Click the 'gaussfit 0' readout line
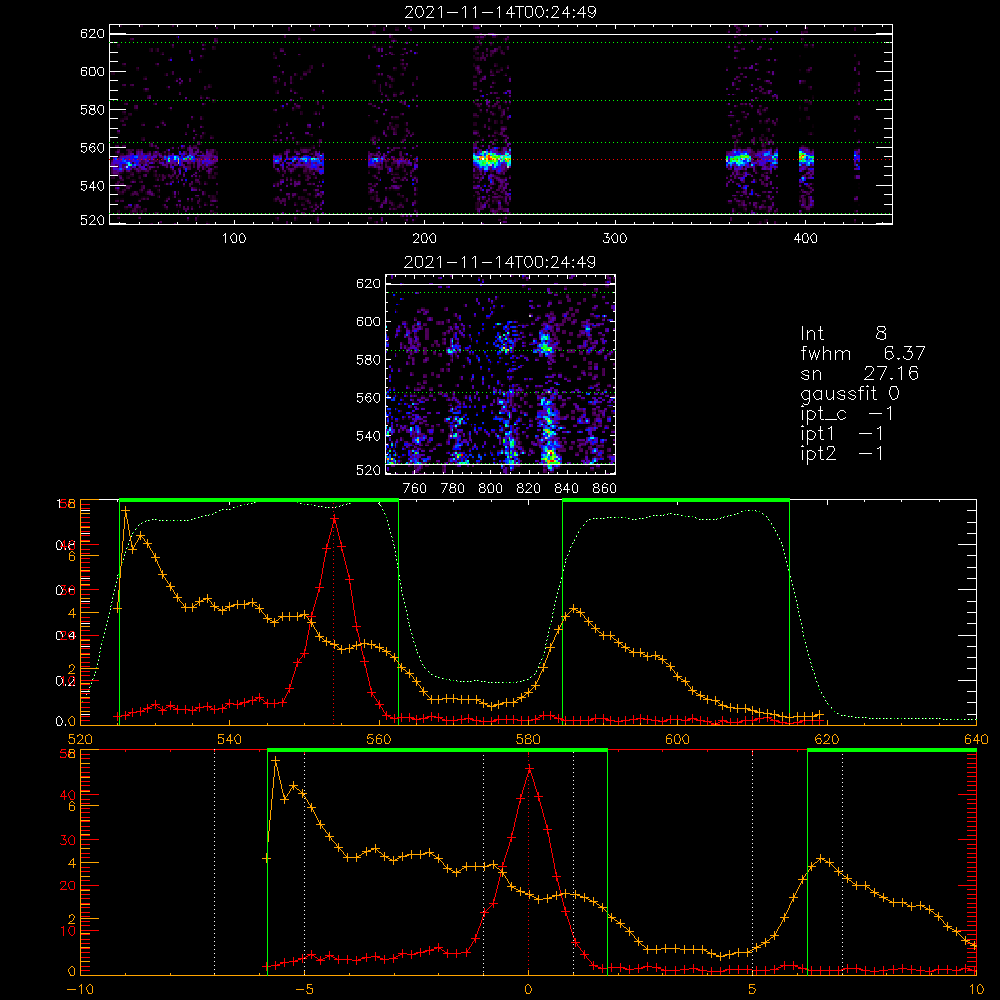 coord(849,393)
